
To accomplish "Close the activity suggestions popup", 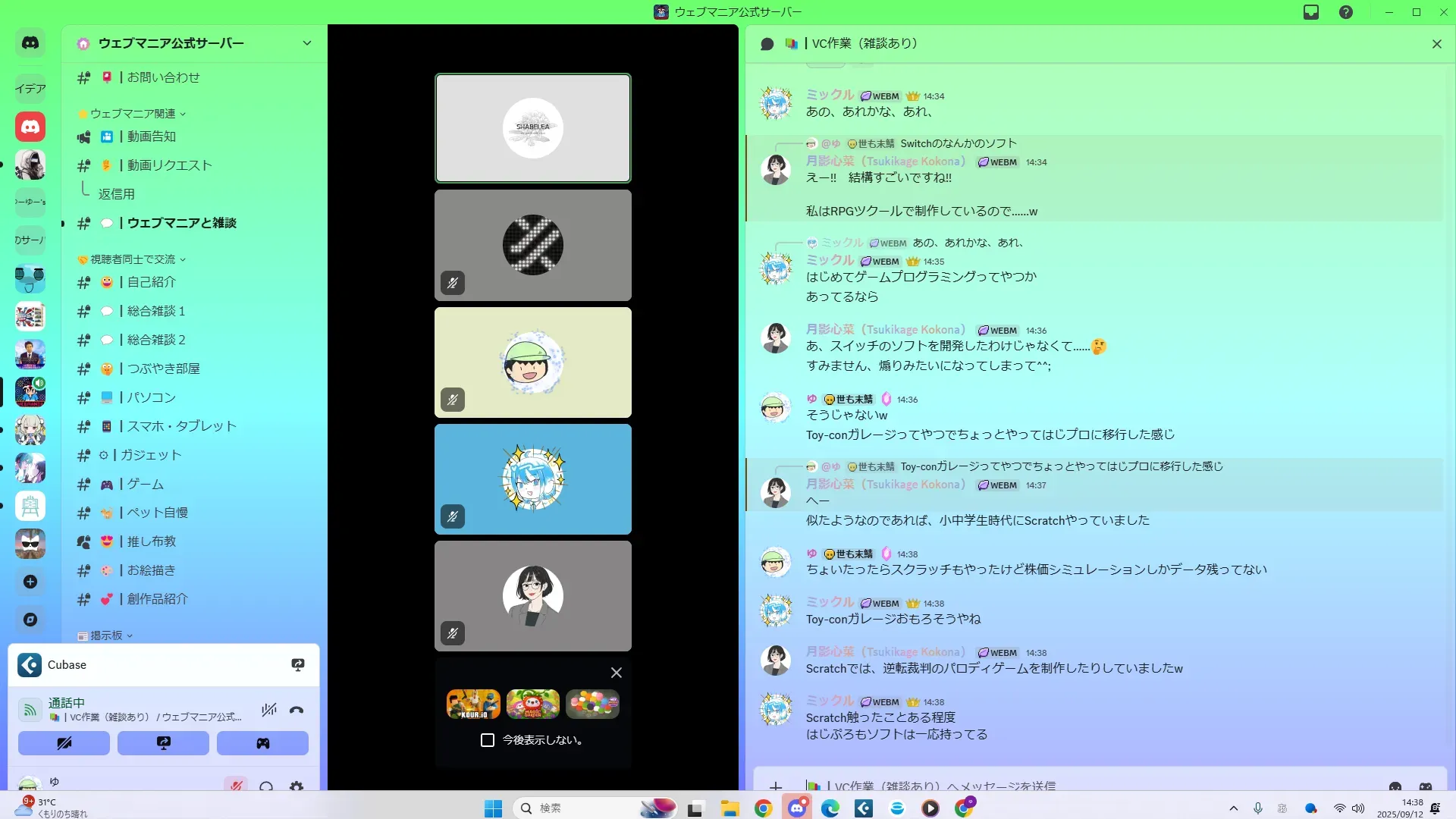I will 617,673.
